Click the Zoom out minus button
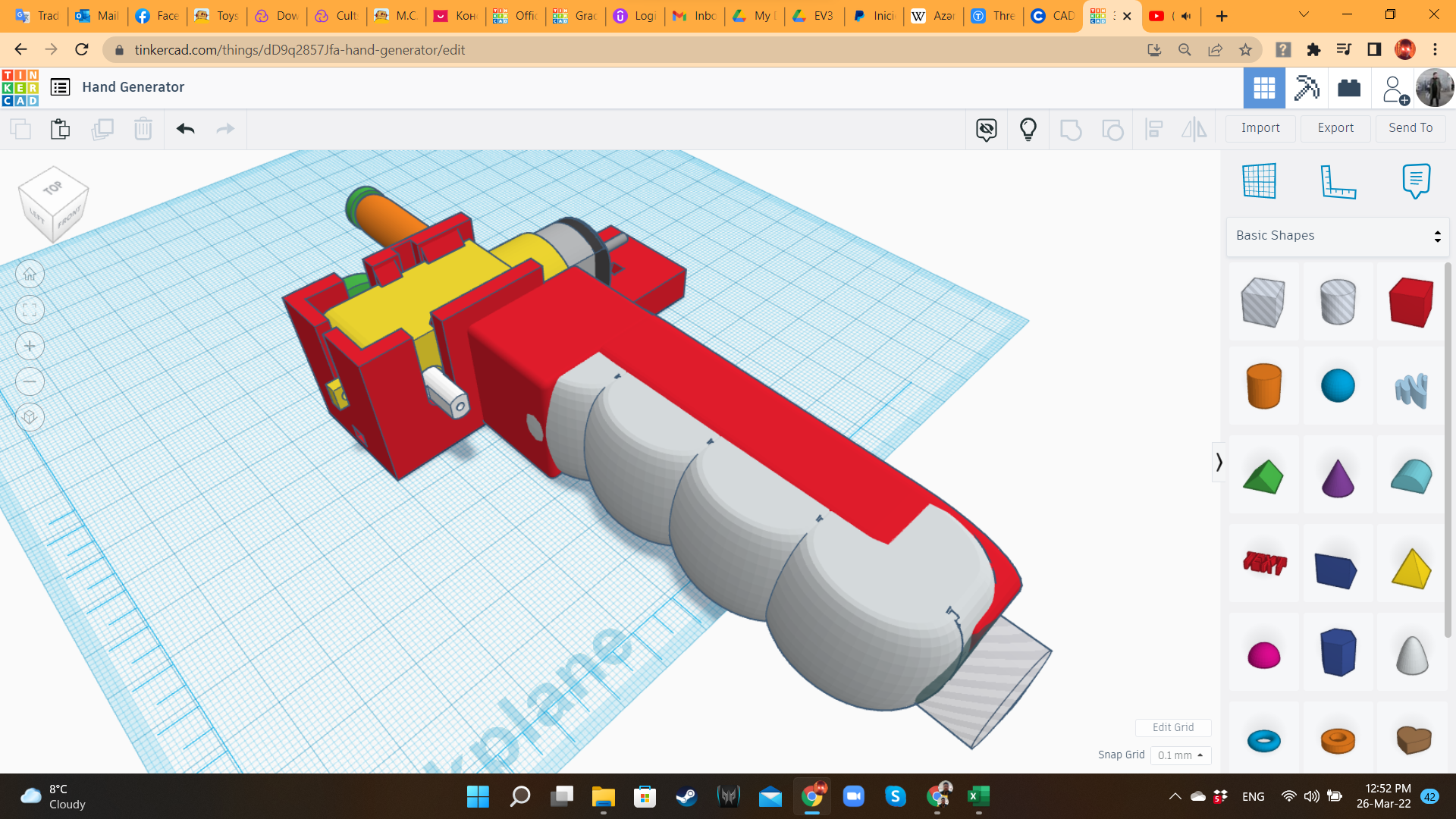Image resolution: width=1456 pixels, height=819 pixels. [x=30, y=381]
